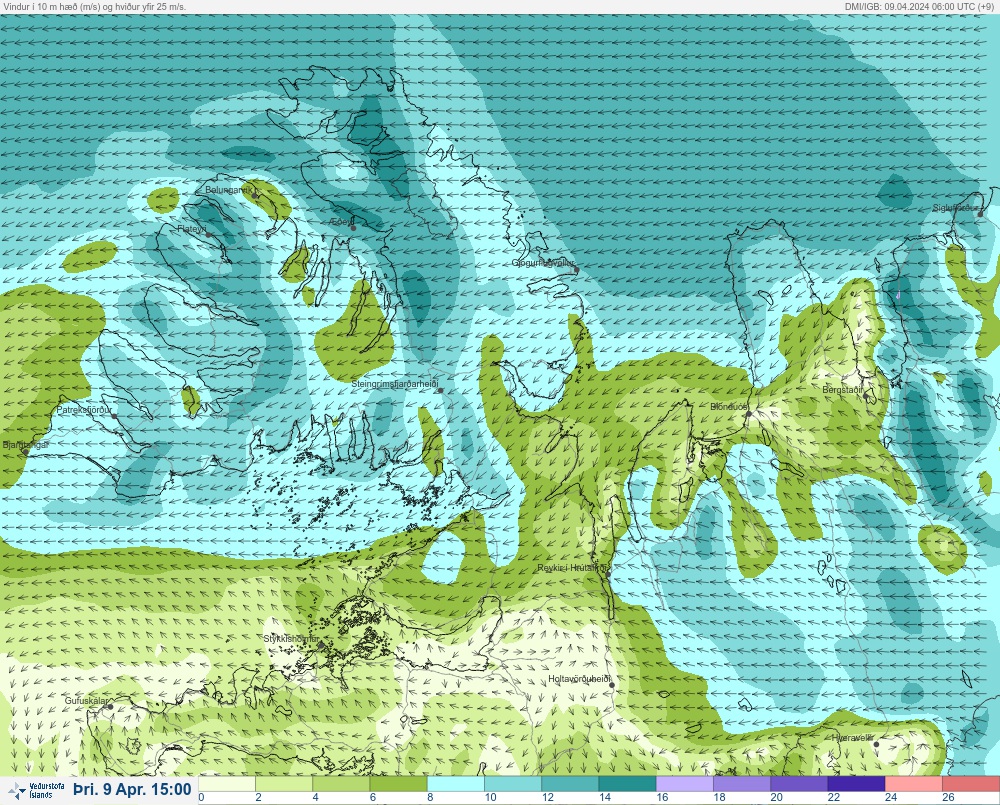Click the Hveravellir station label
The height and width of the screenshot is (805, 1000).
click(x=853, y=737)
